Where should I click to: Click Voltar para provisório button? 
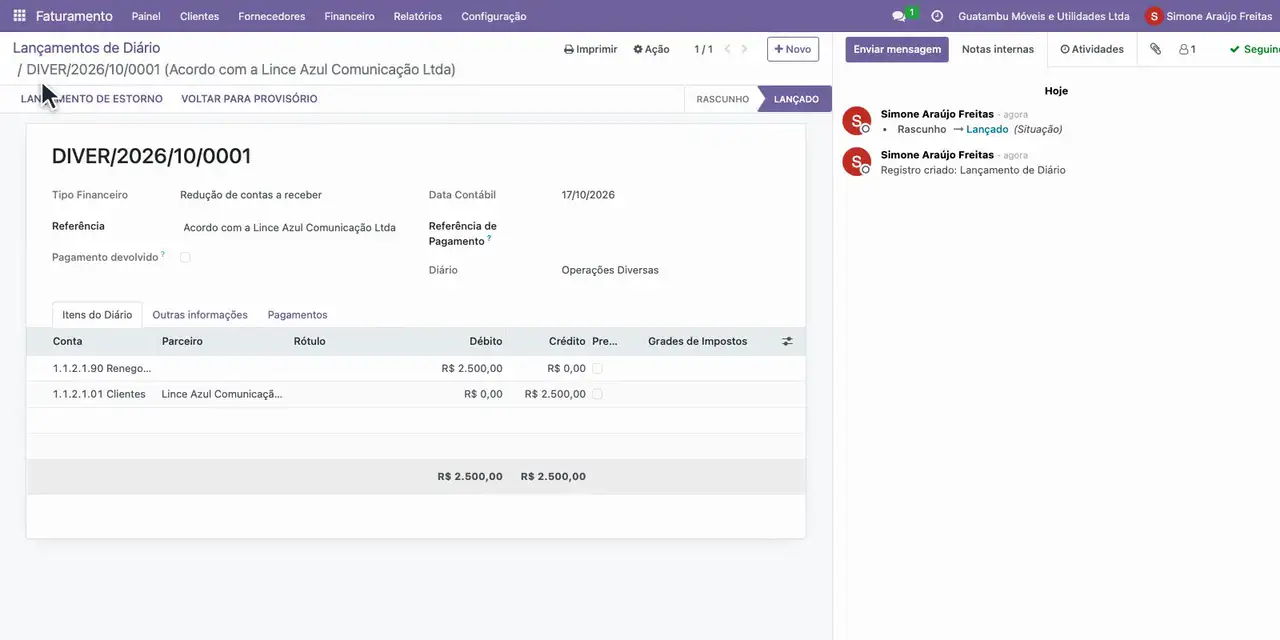[249, 99]
